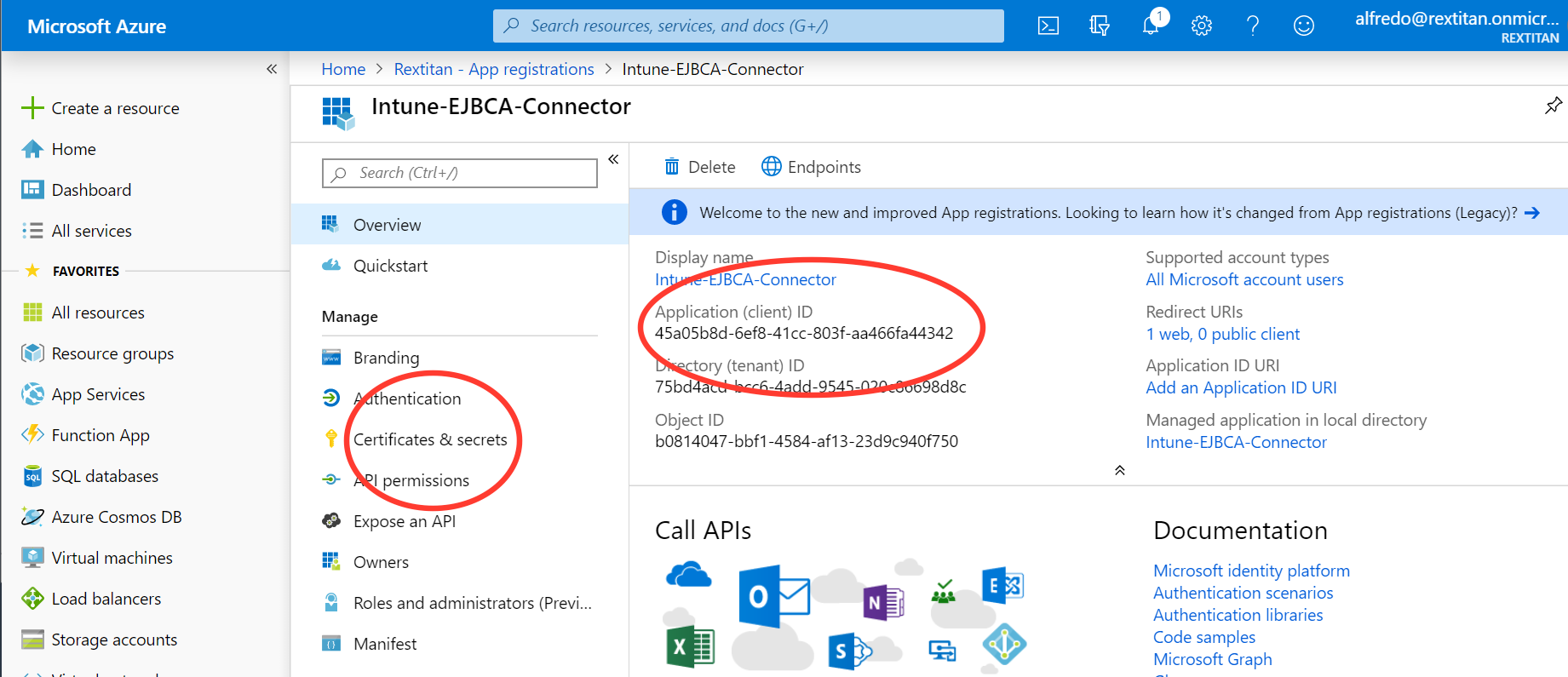Viewport: 1568px width, 677px height.
Task: Open the Manifest menu item
Action: [x=385, y=644]
